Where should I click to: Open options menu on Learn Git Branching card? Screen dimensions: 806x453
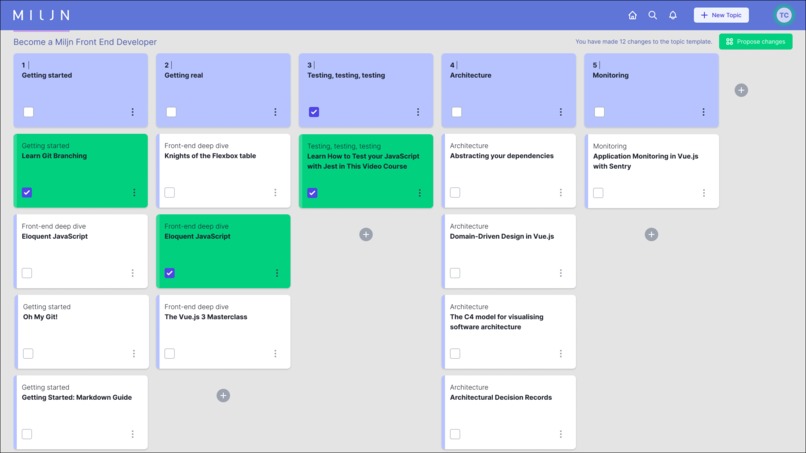(x=134, y=192)
